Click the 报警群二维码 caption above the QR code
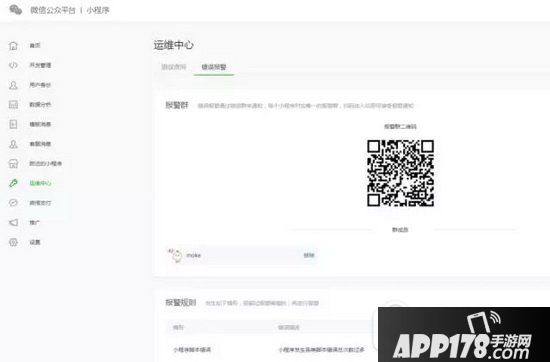 coord(400,127)
